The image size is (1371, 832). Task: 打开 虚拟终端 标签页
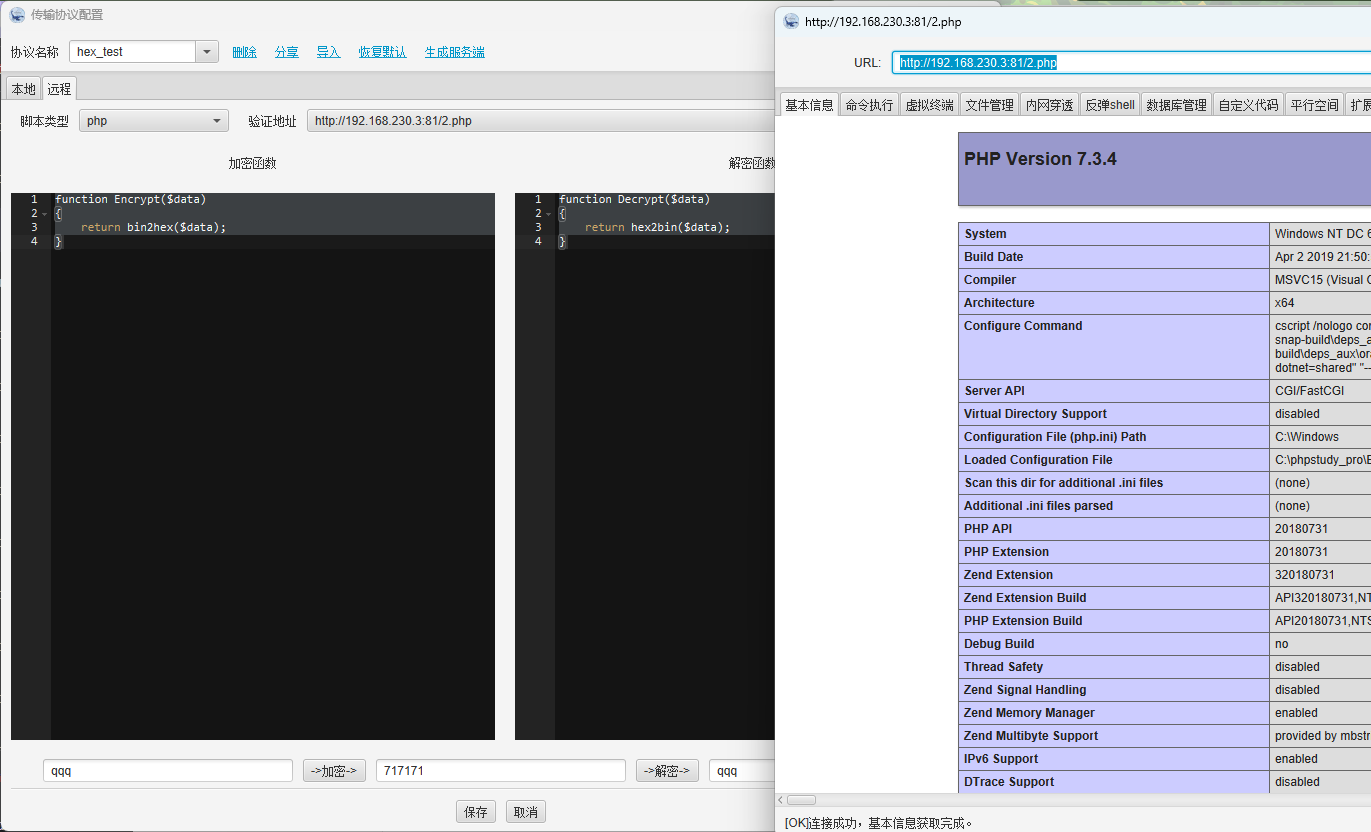coord(928,102)
